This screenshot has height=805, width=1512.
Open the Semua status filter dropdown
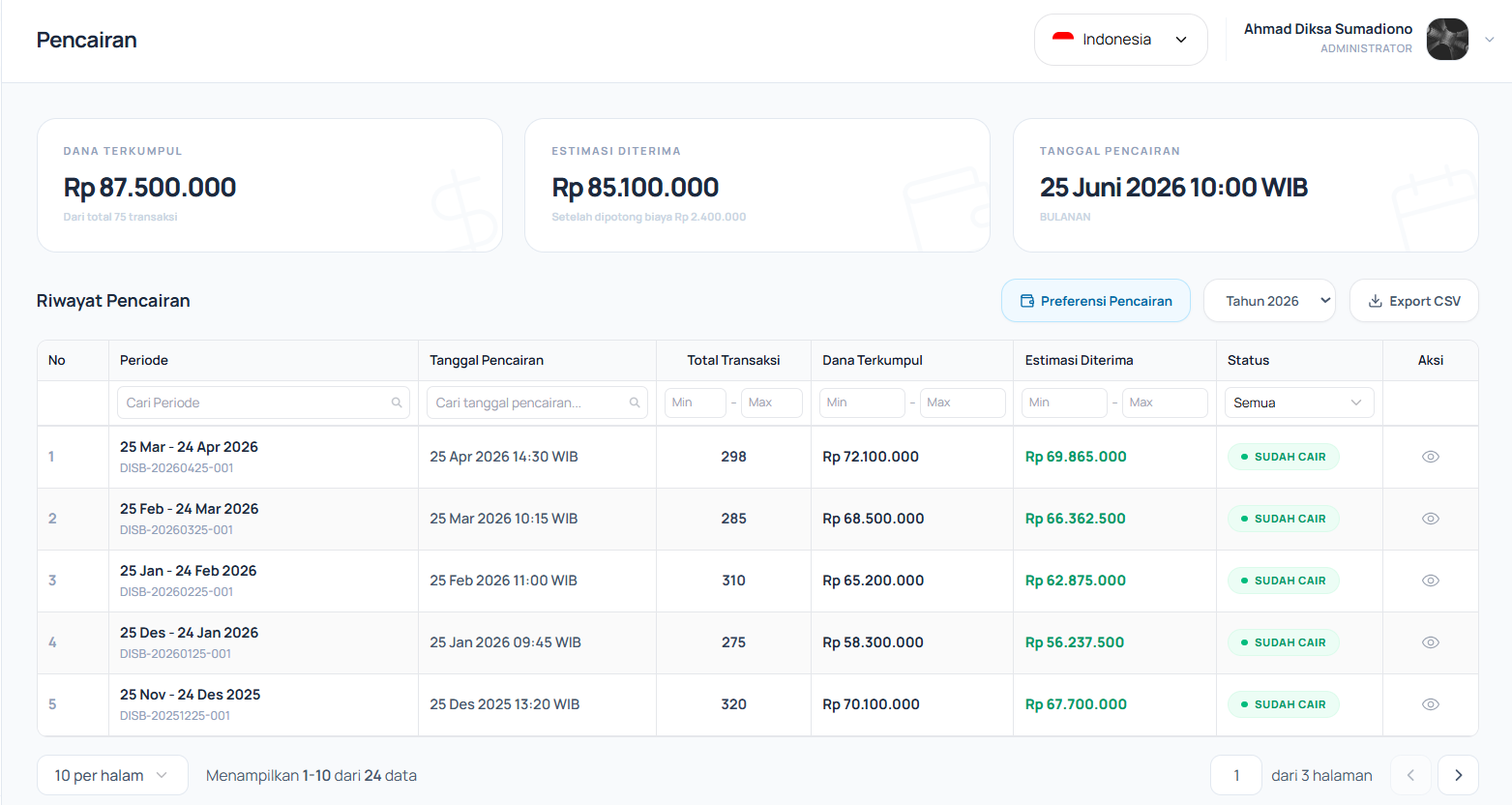(1299, 402)
